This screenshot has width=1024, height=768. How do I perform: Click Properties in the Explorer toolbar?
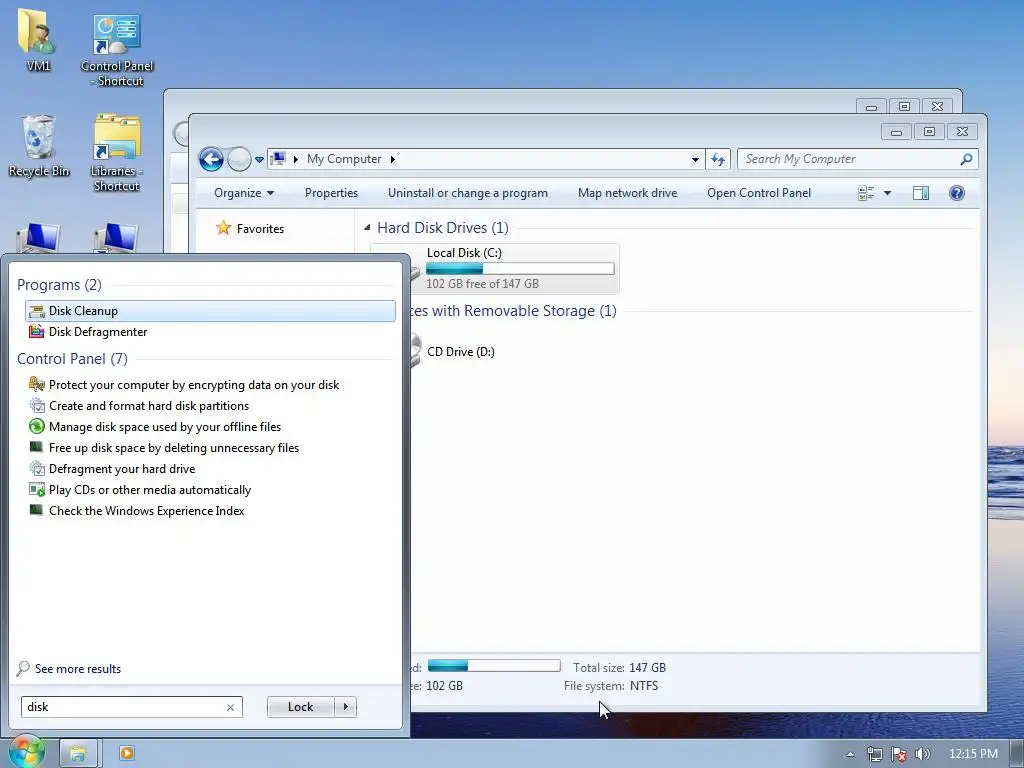click(331, 193)
